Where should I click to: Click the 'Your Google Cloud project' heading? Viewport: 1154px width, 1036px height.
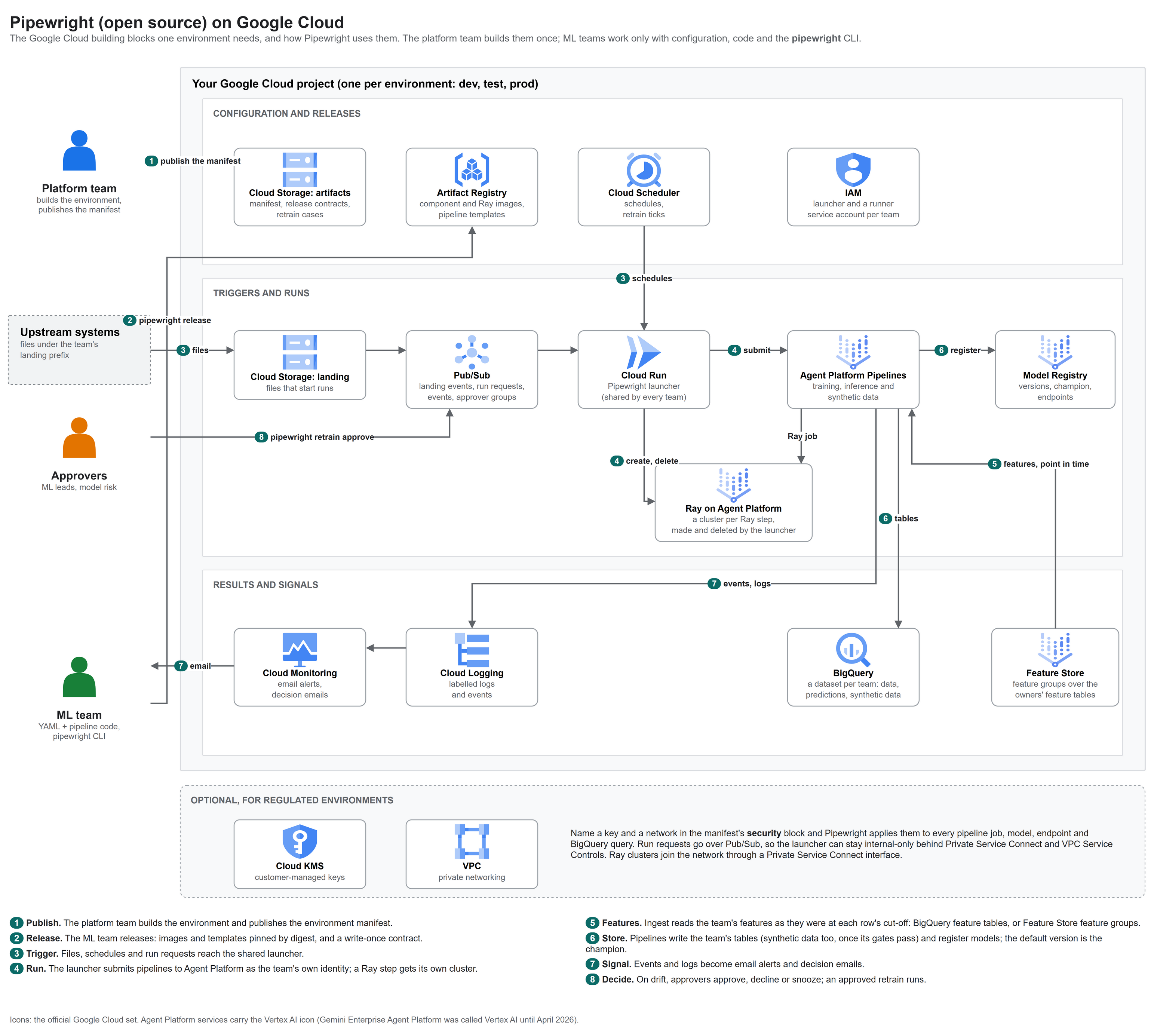[365, 84]
